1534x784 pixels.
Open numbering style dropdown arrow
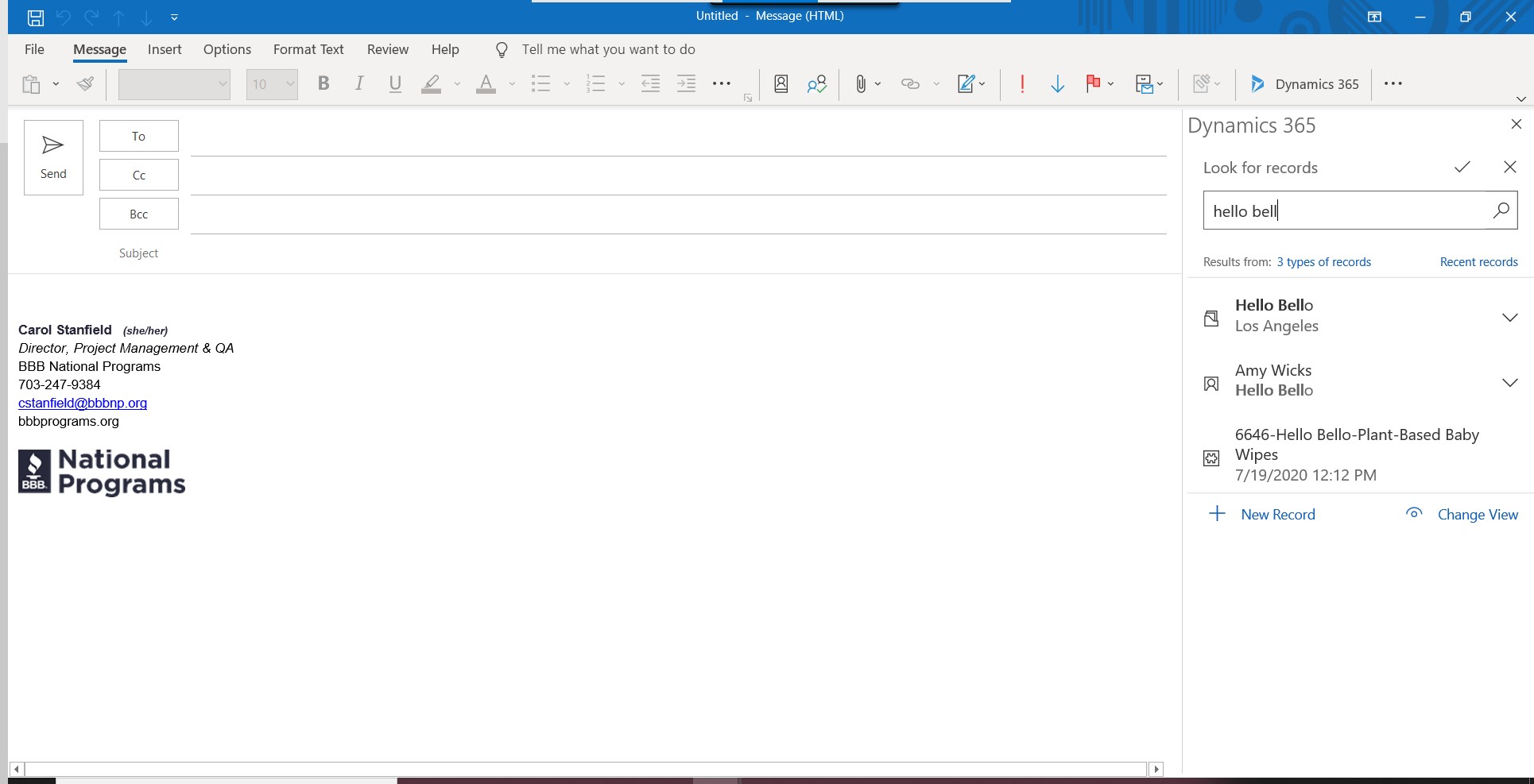click(622, 83)
